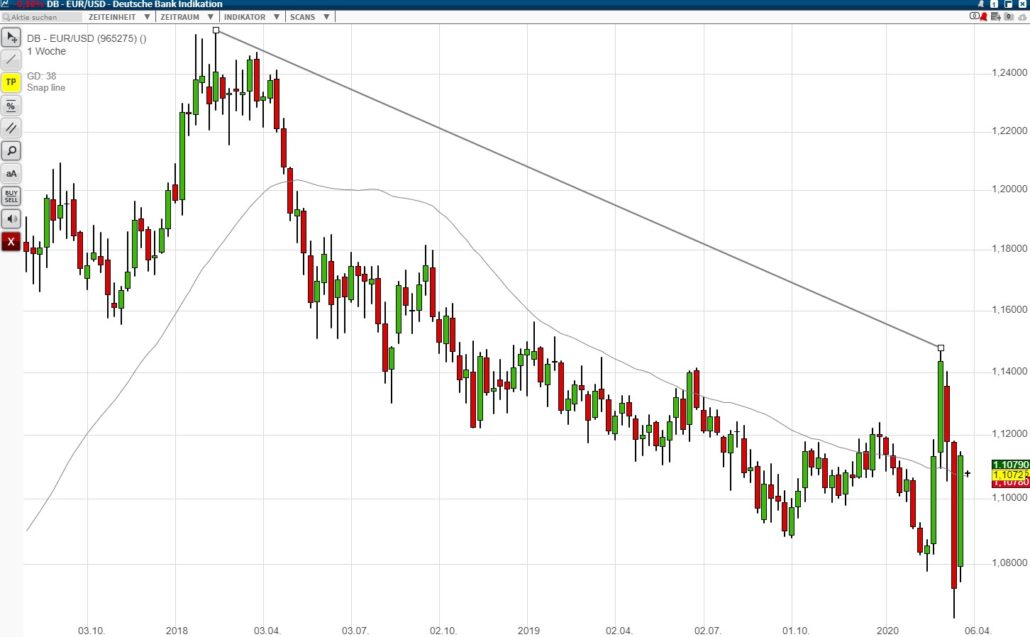The width and height of the screenshot is (1030, 637).
Task: Select the percentage measurement tool
Action: click(11, 105)
